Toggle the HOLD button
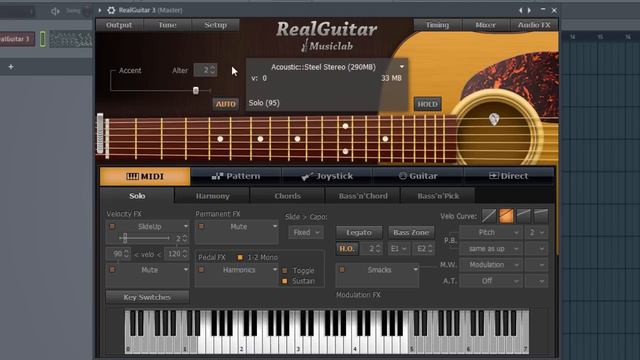640x360 pixels. coord(427,104)
